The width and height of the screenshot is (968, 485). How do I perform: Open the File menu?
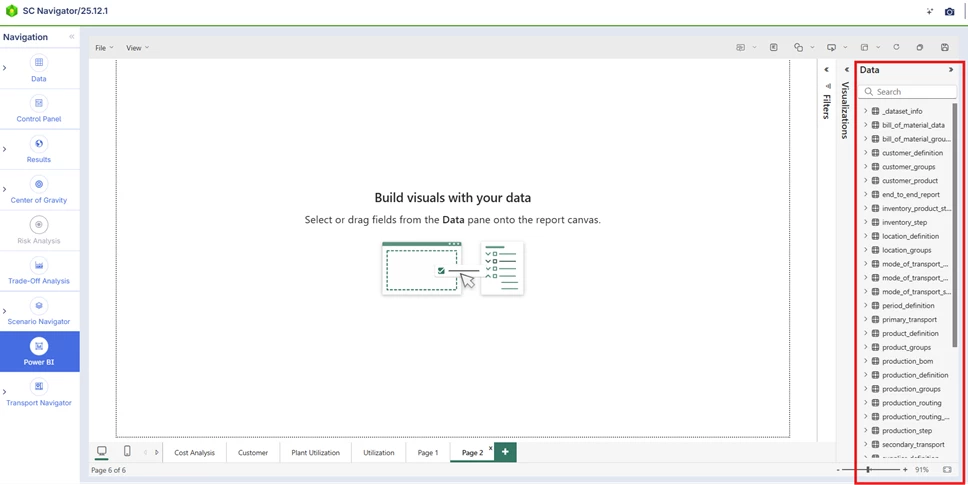click(x=104, y=48)
